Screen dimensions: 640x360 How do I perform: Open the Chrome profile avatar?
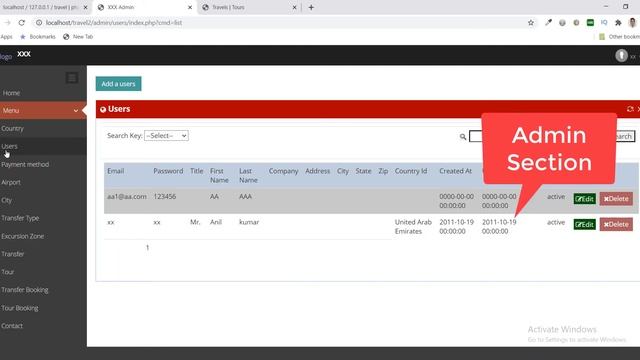[633, 23]
